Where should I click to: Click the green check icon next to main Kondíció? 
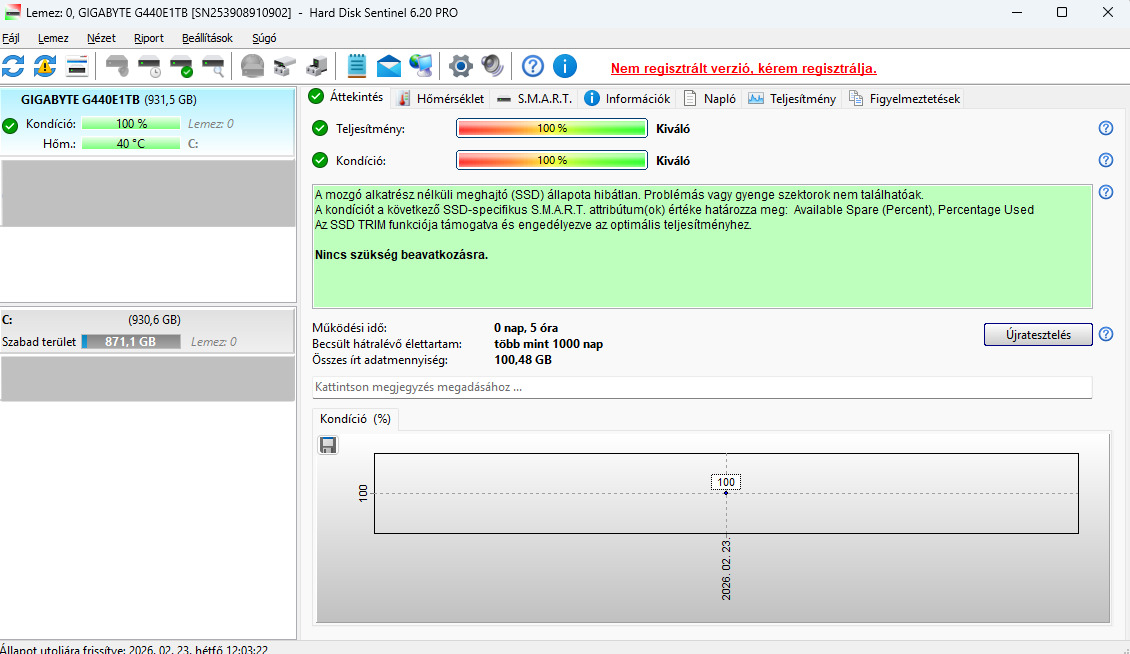click(320, 160)
